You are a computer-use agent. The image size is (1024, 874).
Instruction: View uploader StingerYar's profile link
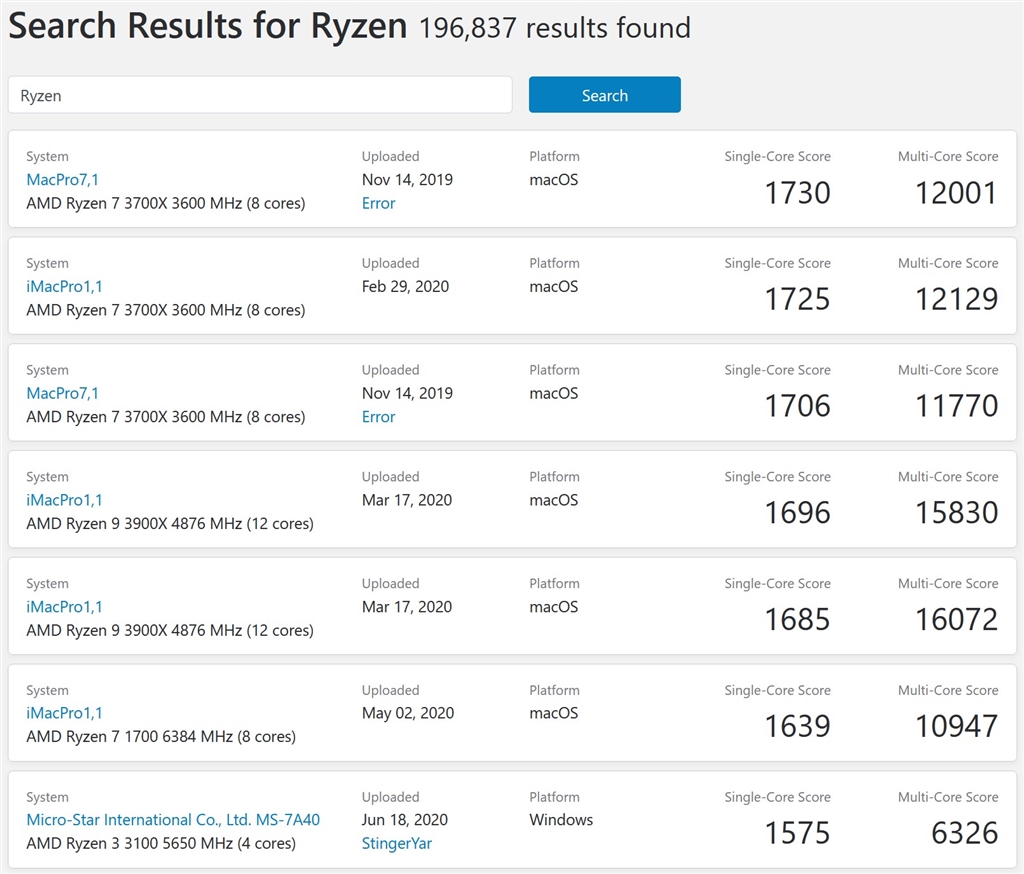[398, 843]
